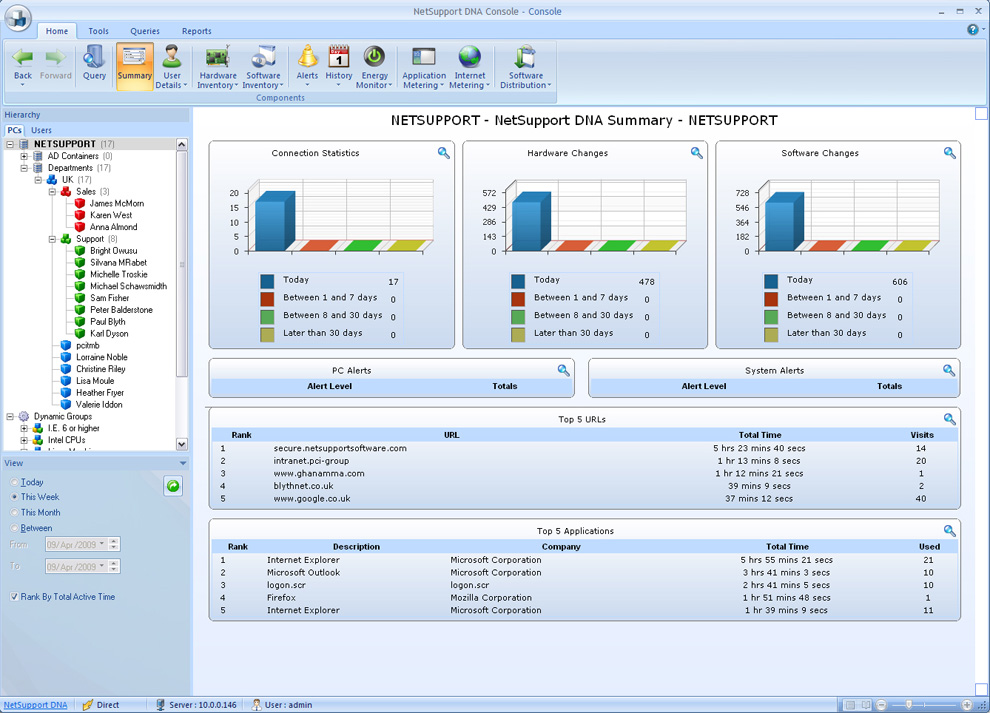Click zoom out minus in status bar
The image size is (990, 713).
(881, 705)
